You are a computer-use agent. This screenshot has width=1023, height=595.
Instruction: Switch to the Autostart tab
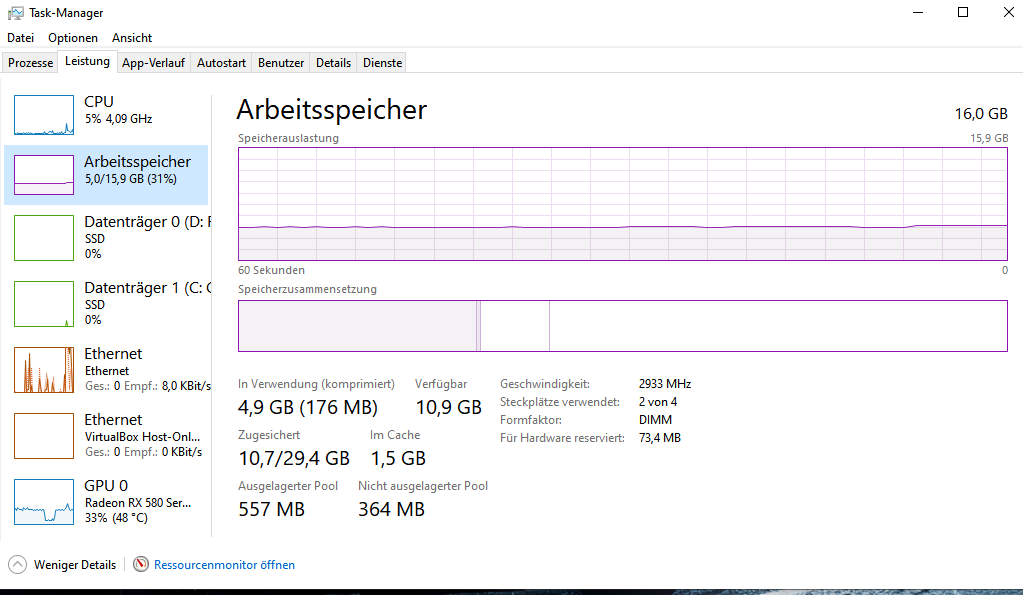(221, 63)
